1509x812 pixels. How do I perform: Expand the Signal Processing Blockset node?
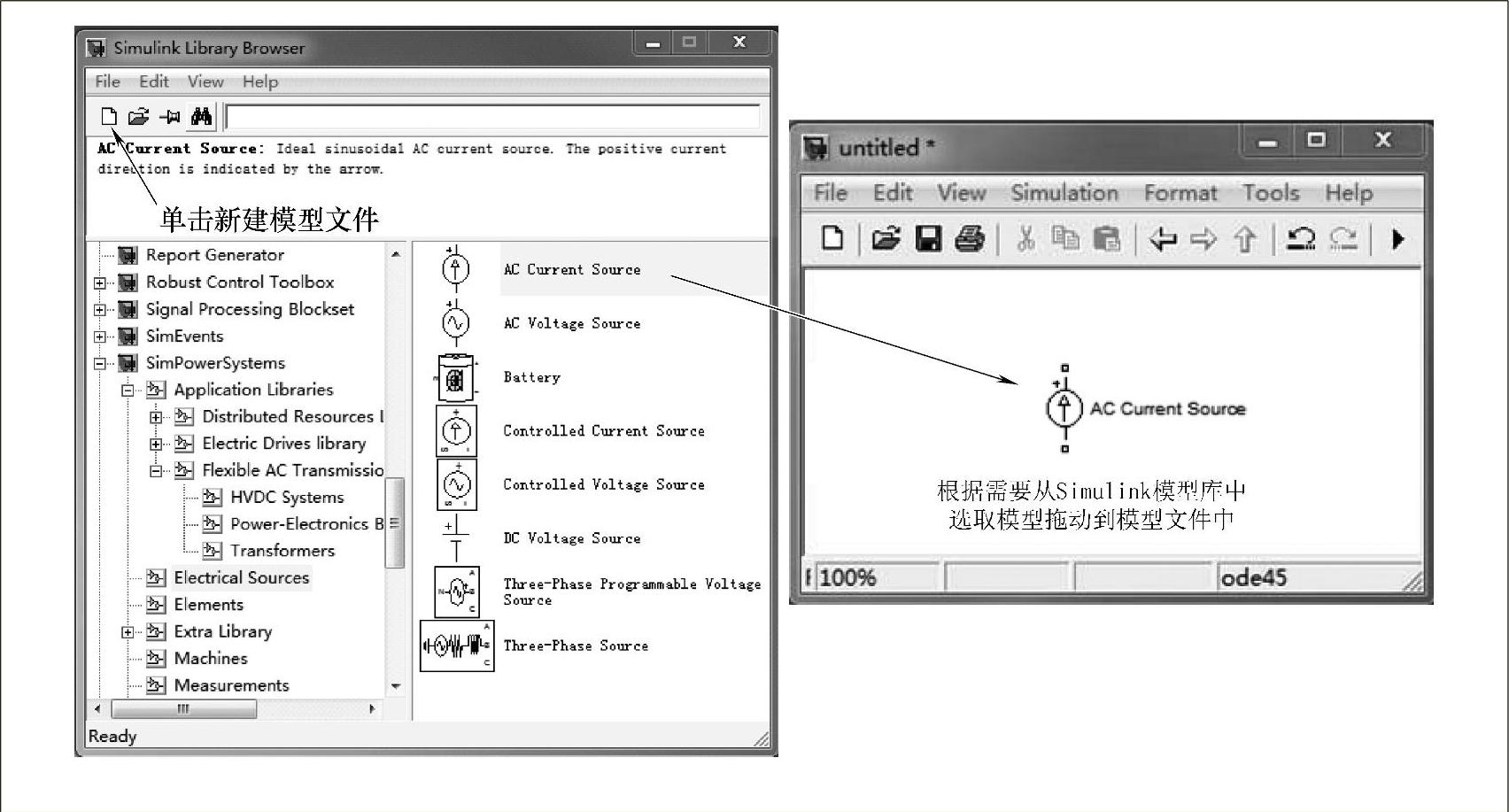[x=100, y=310]
